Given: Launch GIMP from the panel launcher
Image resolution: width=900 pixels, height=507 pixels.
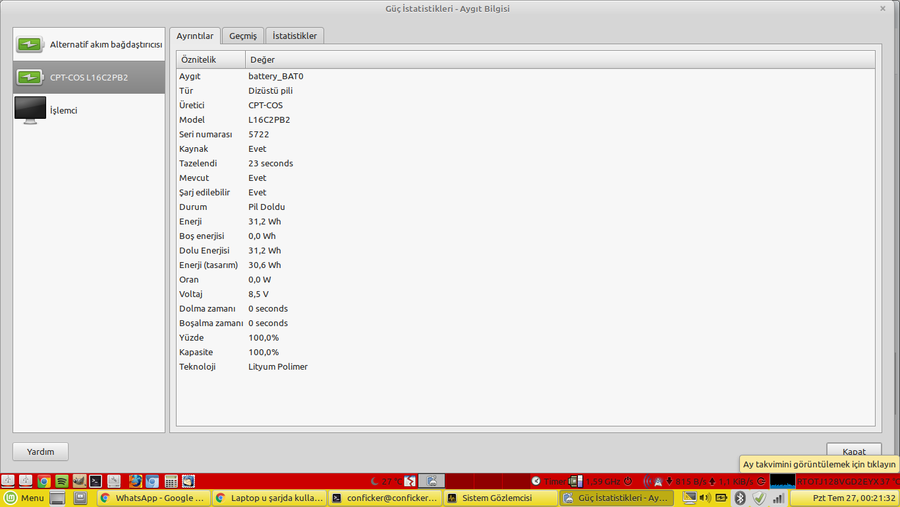Looking at the screenshot, I should pos(79,481).
